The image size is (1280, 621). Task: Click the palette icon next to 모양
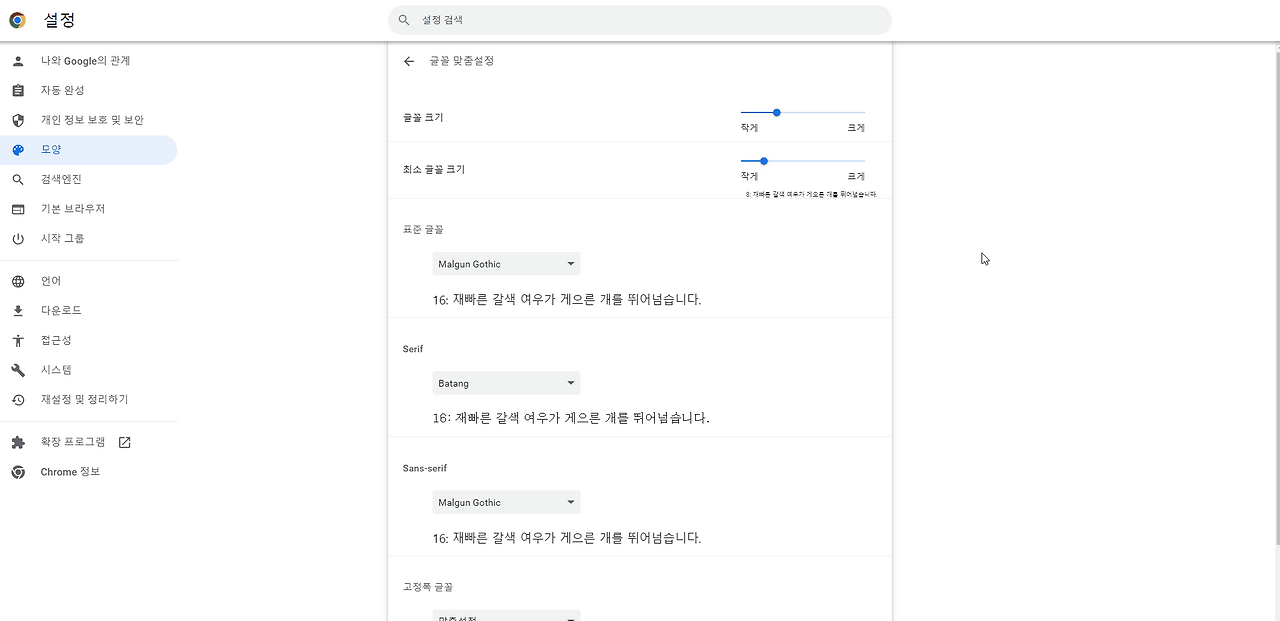[x=17, y=149]
